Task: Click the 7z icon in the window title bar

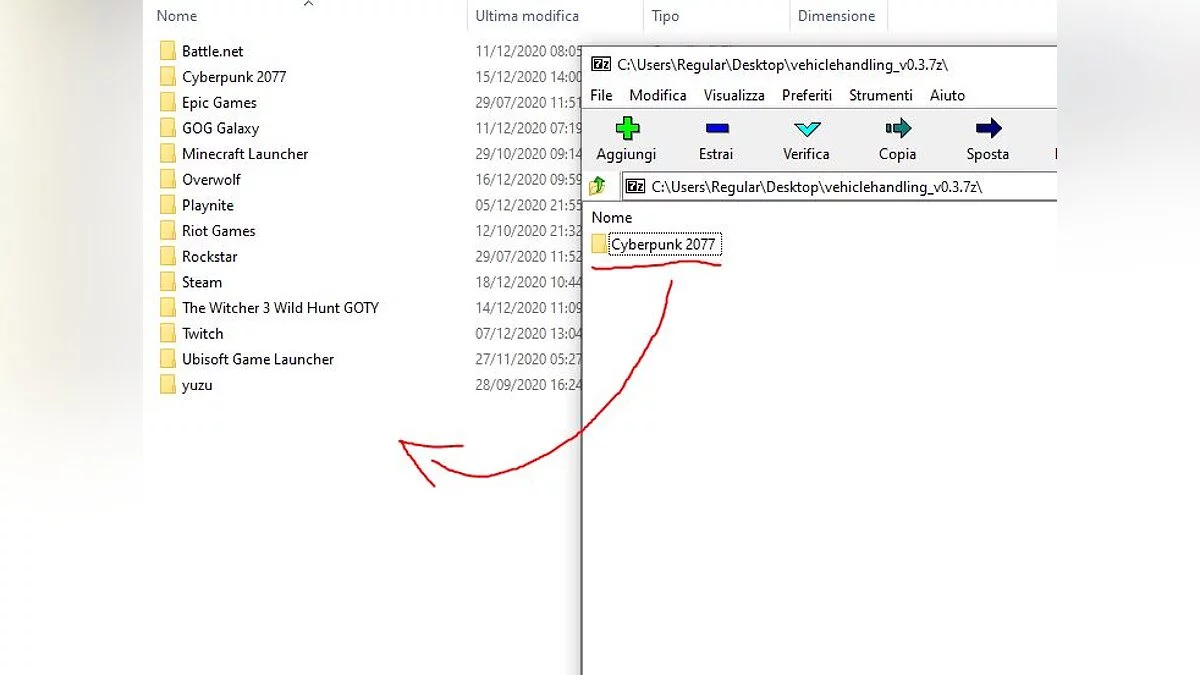Action: pos(601,64)
